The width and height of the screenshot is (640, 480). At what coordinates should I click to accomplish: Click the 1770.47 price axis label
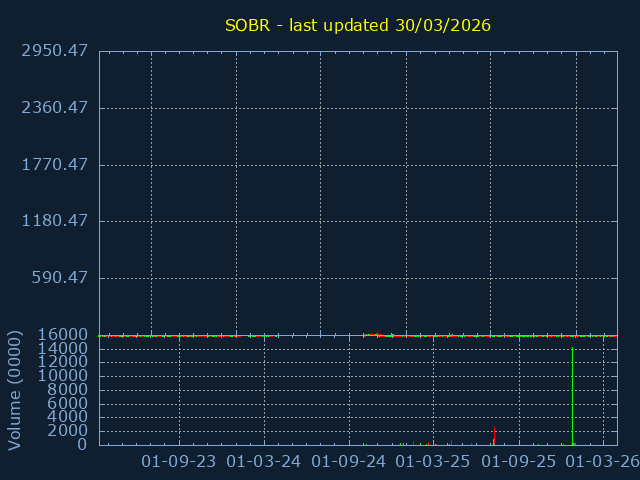tap(49, 165)
